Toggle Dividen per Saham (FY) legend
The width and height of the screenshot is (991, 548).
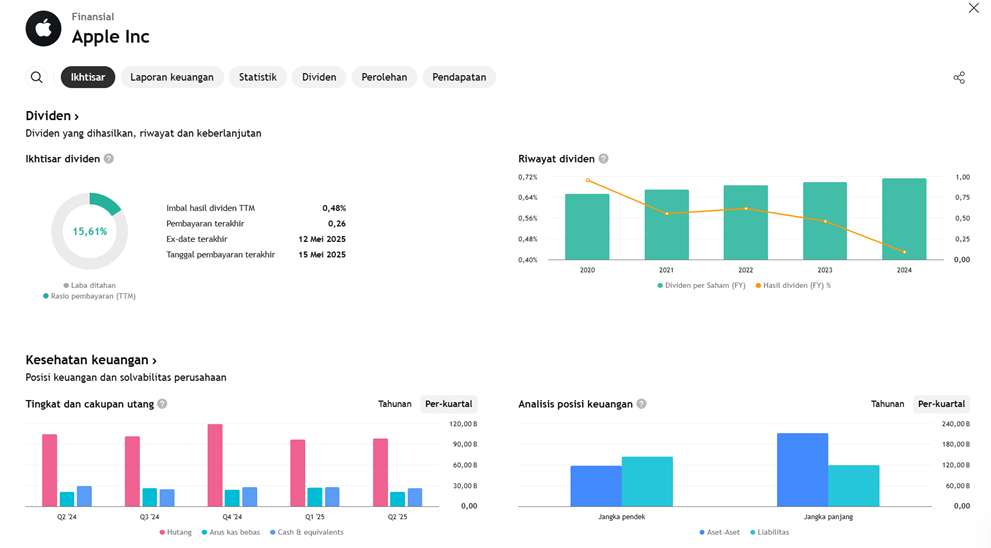click(x=702, y=286)
